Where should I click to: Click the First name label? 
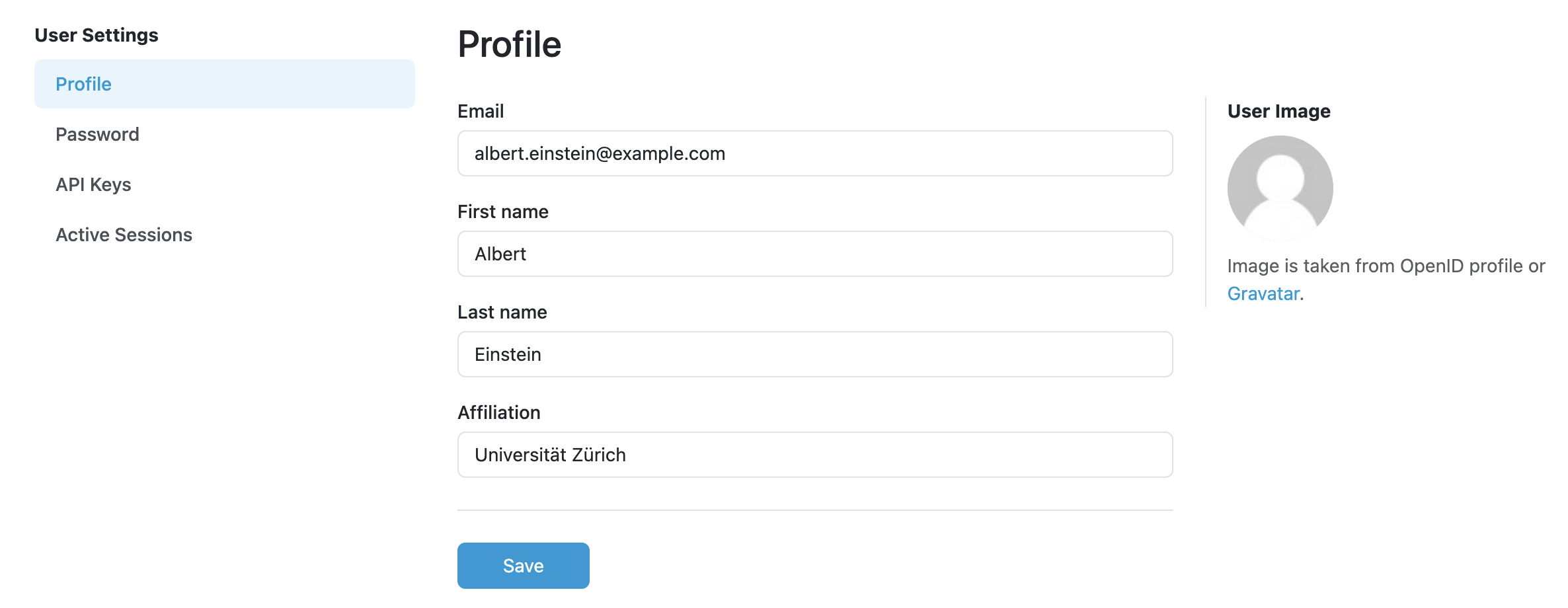pyautogui.click(x=503, y=211)
